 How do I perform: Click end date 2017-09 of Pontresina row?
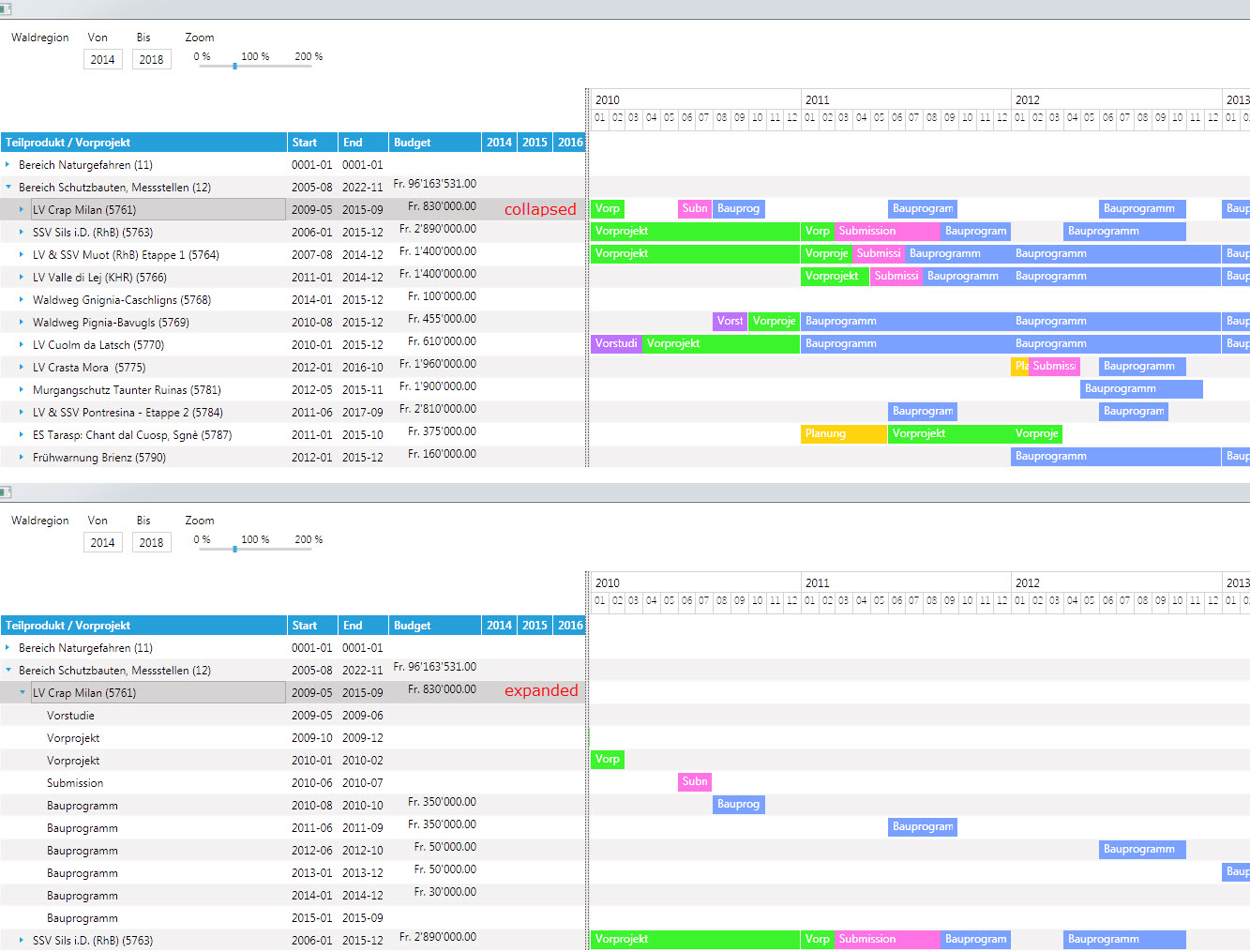(363, 413)
